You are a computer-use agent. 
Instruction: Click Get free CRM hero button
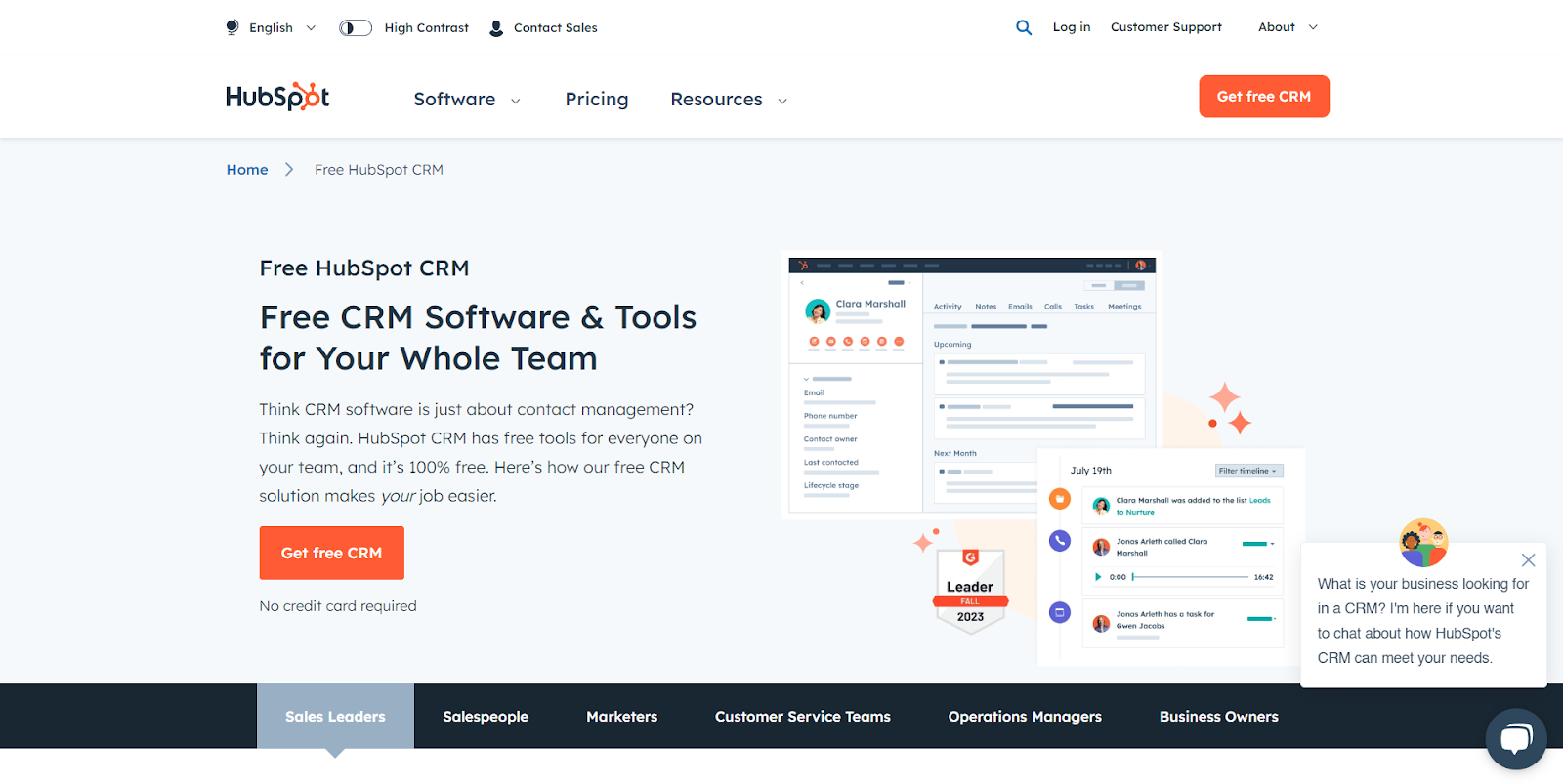[x=332, y=553]
